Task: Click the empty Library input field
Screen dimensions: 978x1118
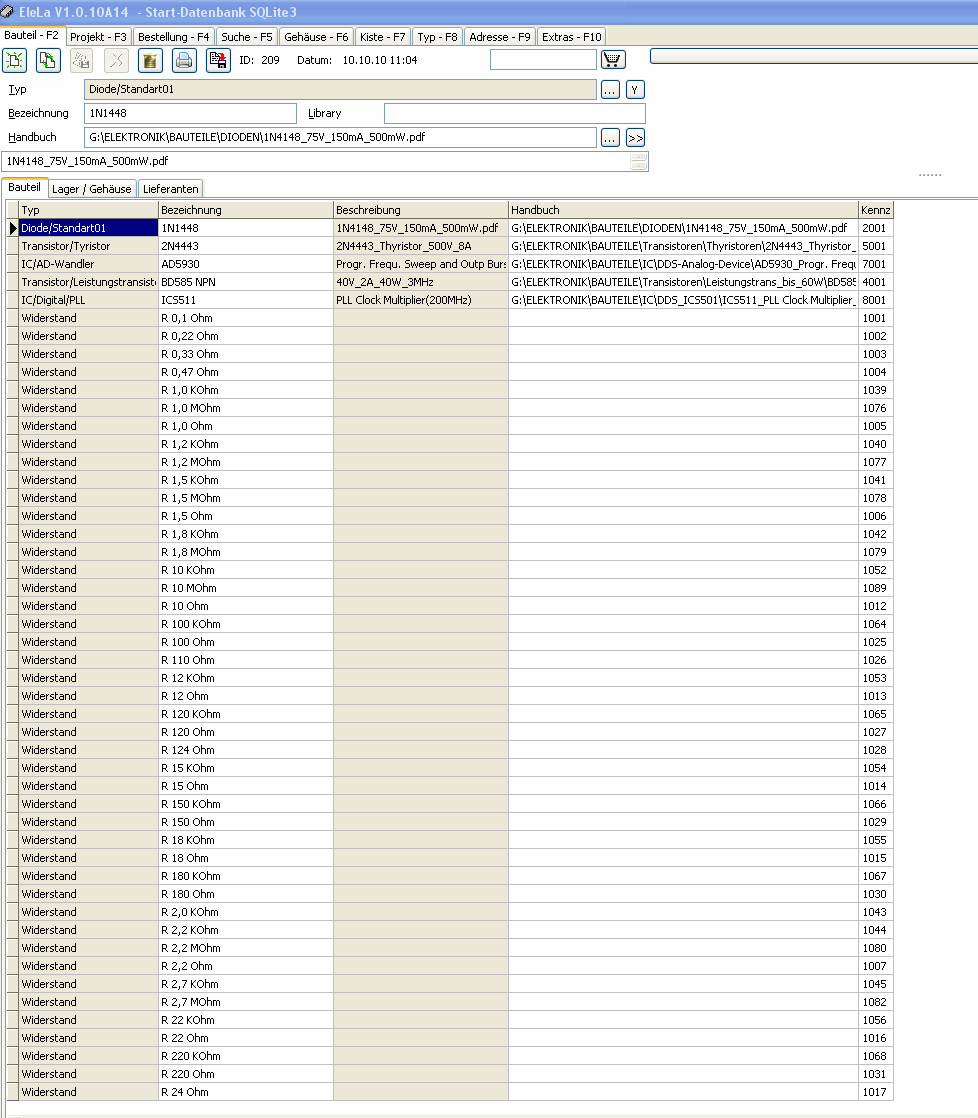Action: 515,113
